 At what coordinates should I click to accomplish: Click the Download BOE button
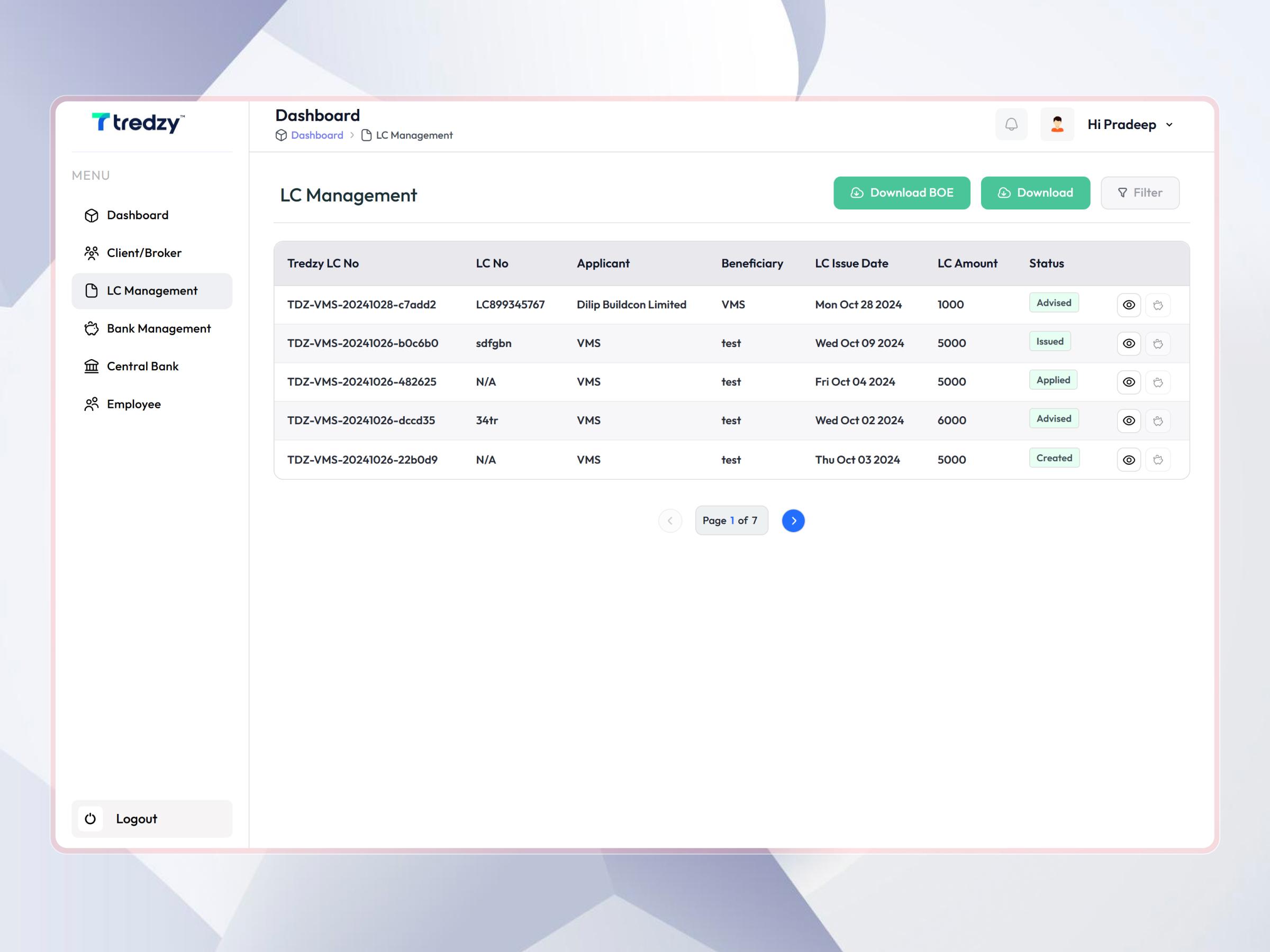coord(901,193)
